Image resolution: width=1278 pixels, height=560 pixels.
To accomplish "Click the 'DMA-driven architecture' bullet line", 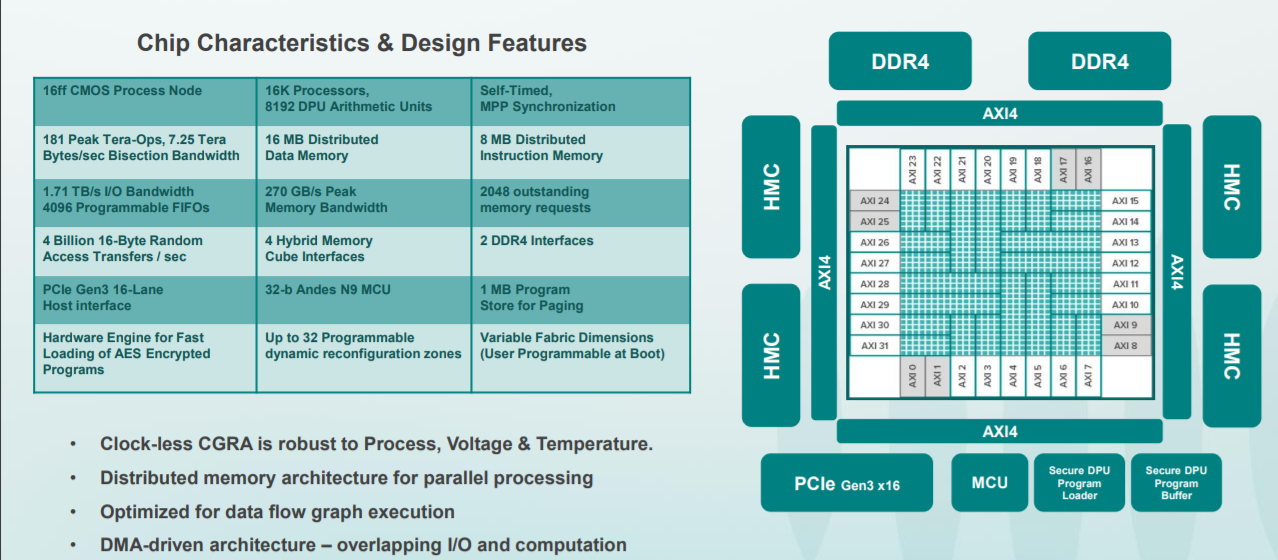I will coord(363,545).
